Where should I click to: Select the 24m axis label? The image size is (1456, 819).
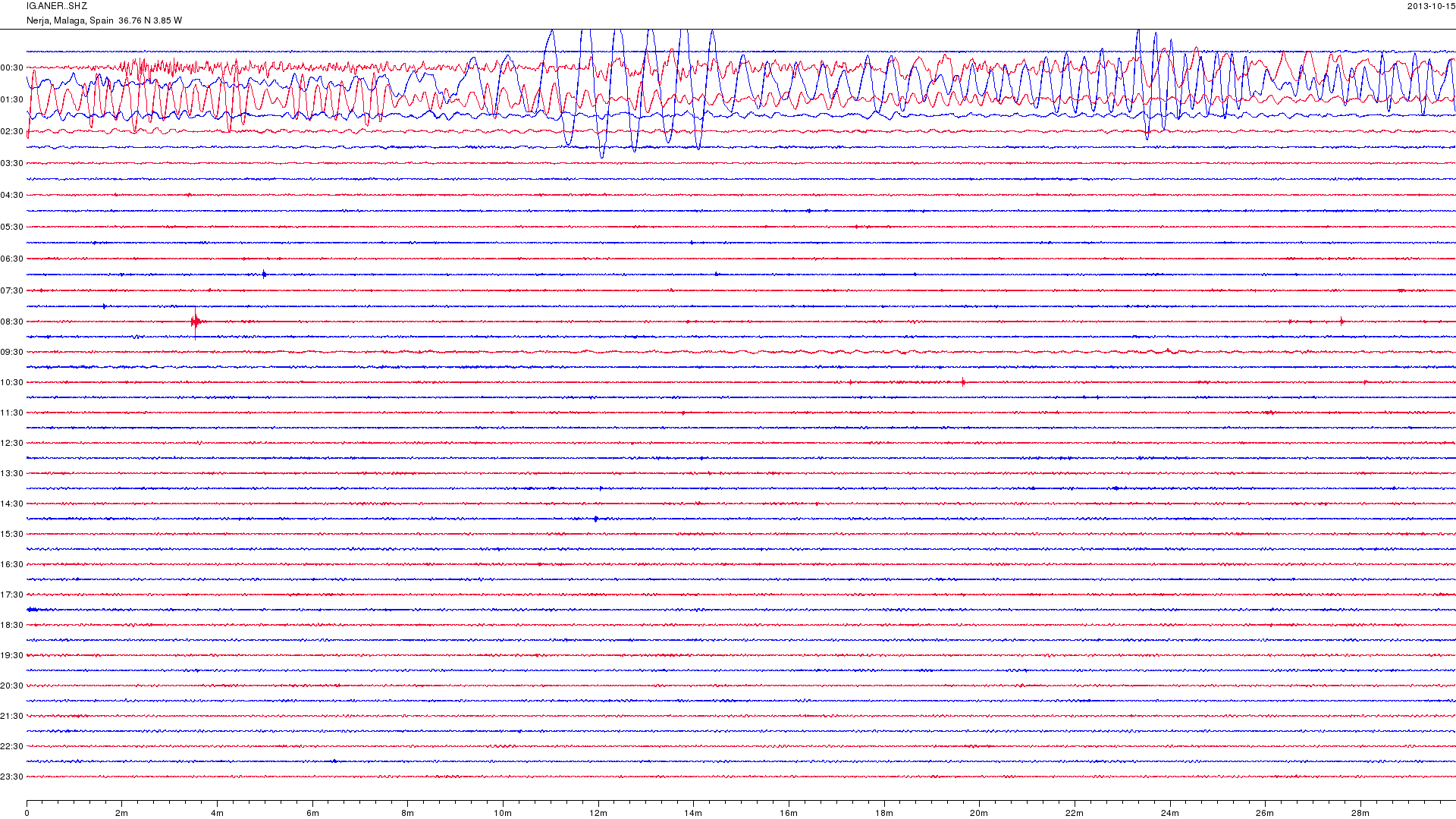coord(1170,813)
